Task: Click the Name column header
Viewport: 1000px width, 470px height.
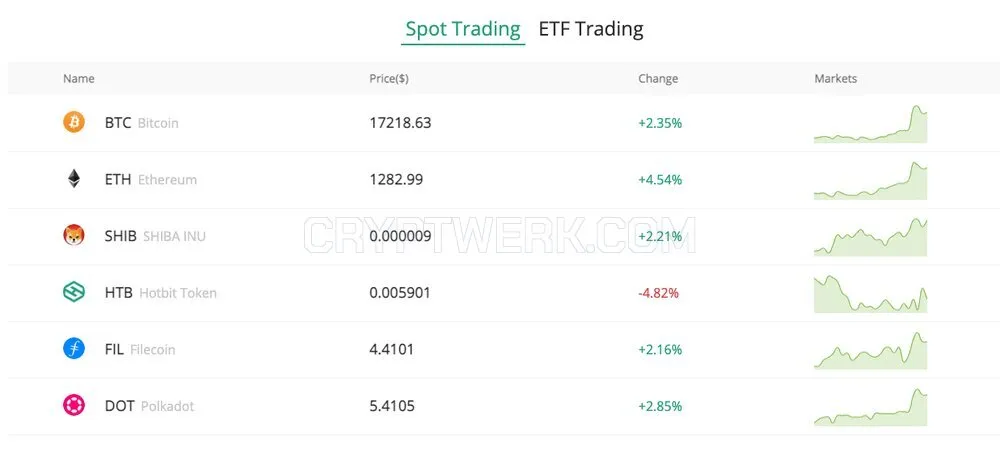Action: [x=78, y=78]
